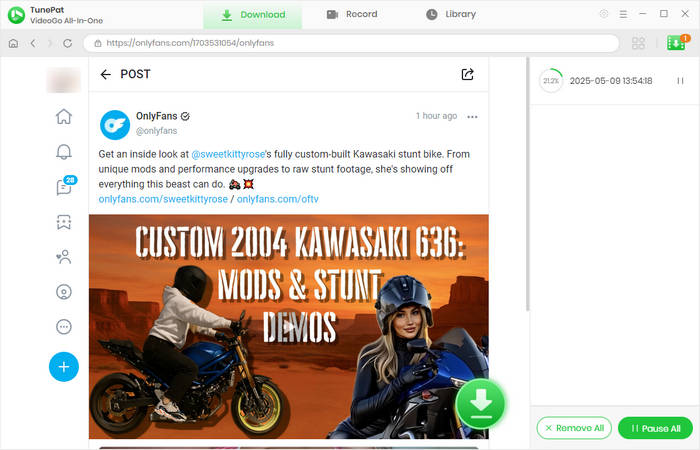Open messages icon with 28 badge
Viewport: 700px width, 450px height.
point(64,187)
